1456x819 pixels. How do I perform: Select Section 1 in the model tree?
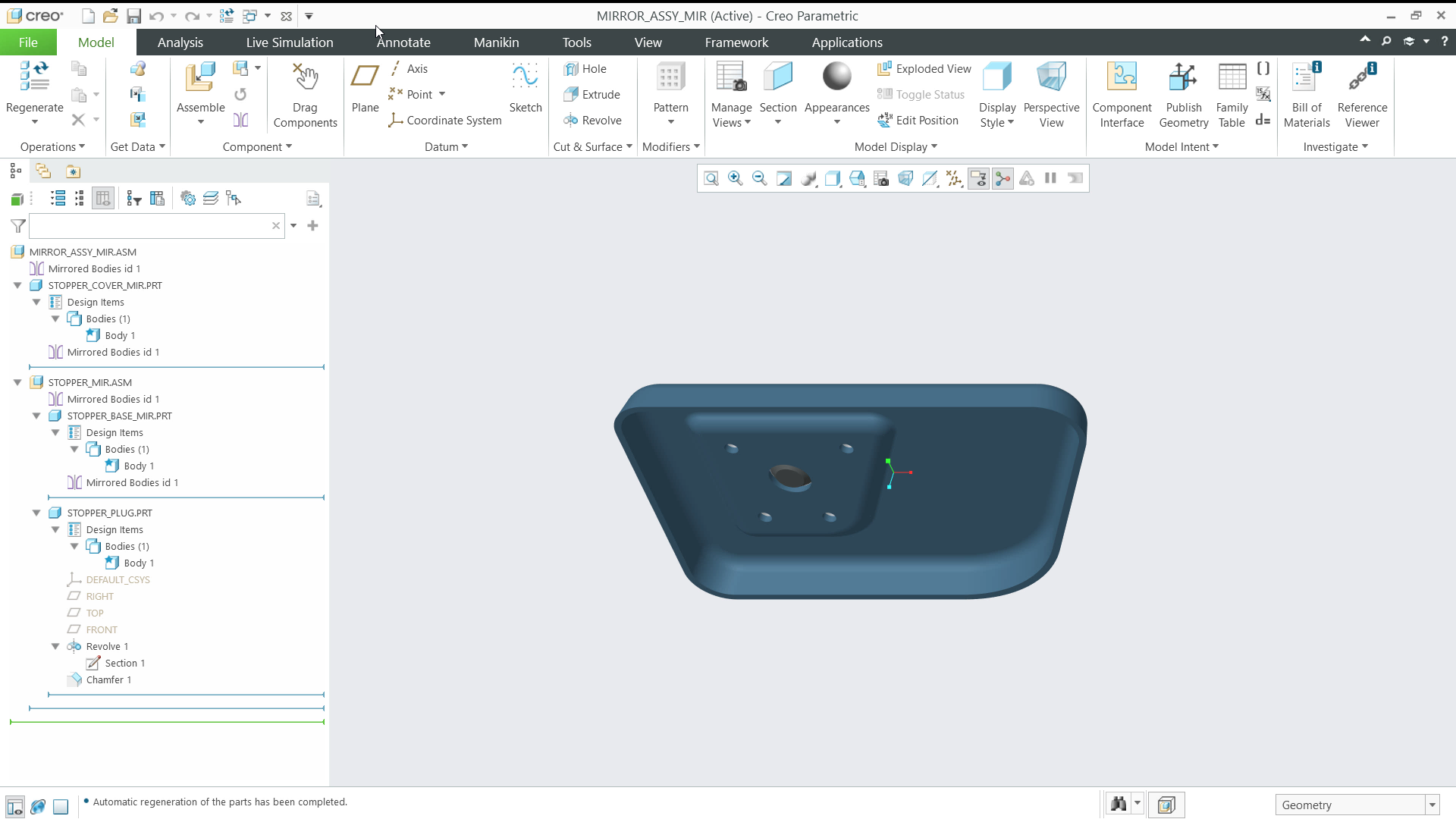click(x=124, y=664)
